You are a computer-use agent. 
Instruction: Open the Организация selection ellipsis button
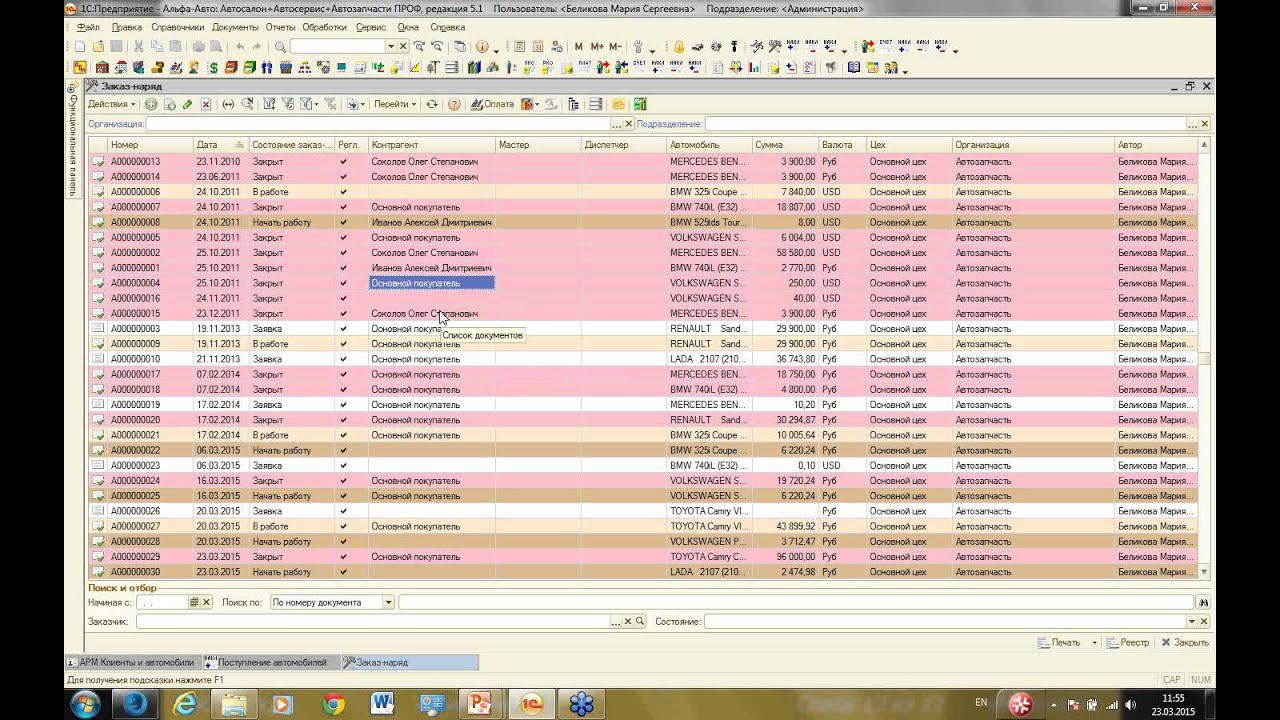[616, 124]
